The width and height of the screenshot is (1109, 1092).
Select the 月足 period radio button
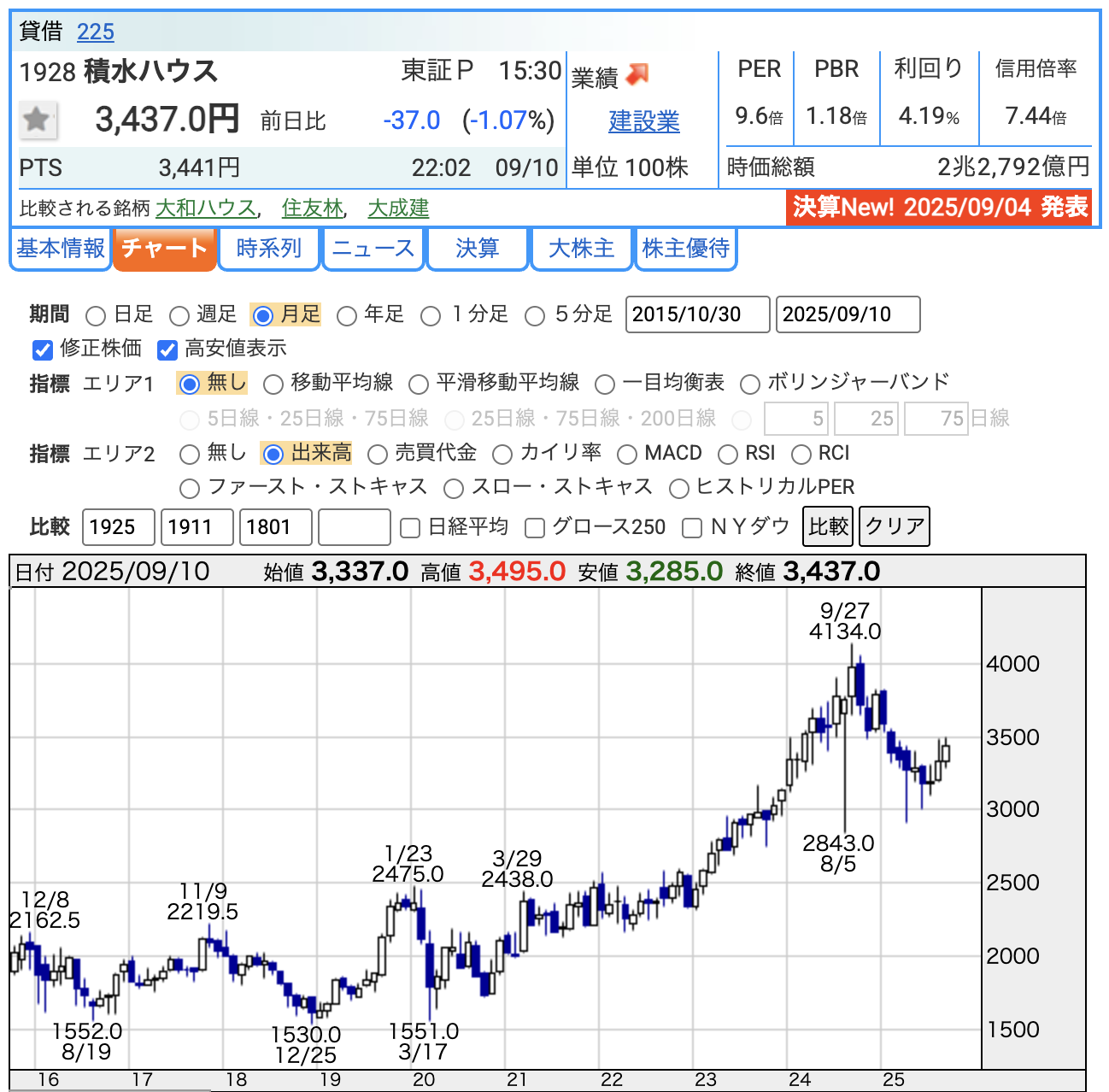click(x=263, y=316)
